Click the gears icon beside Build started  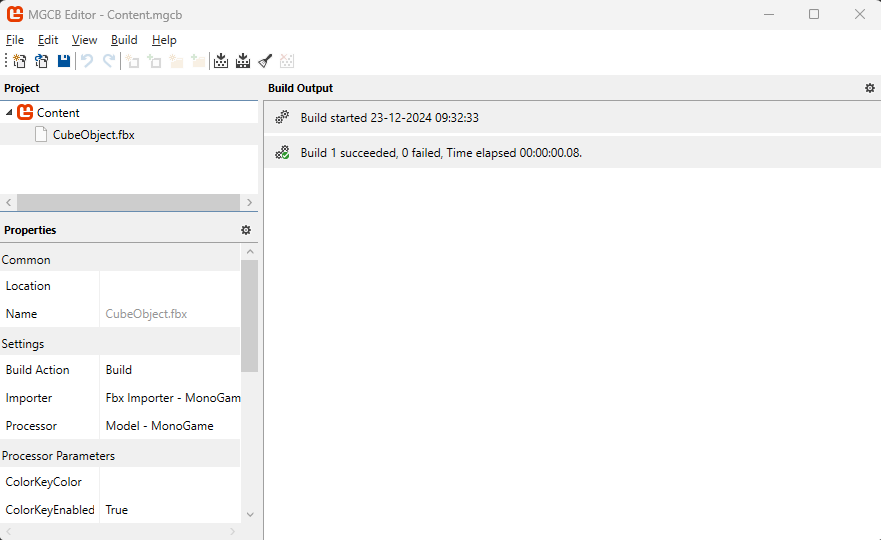coord(282,117)
